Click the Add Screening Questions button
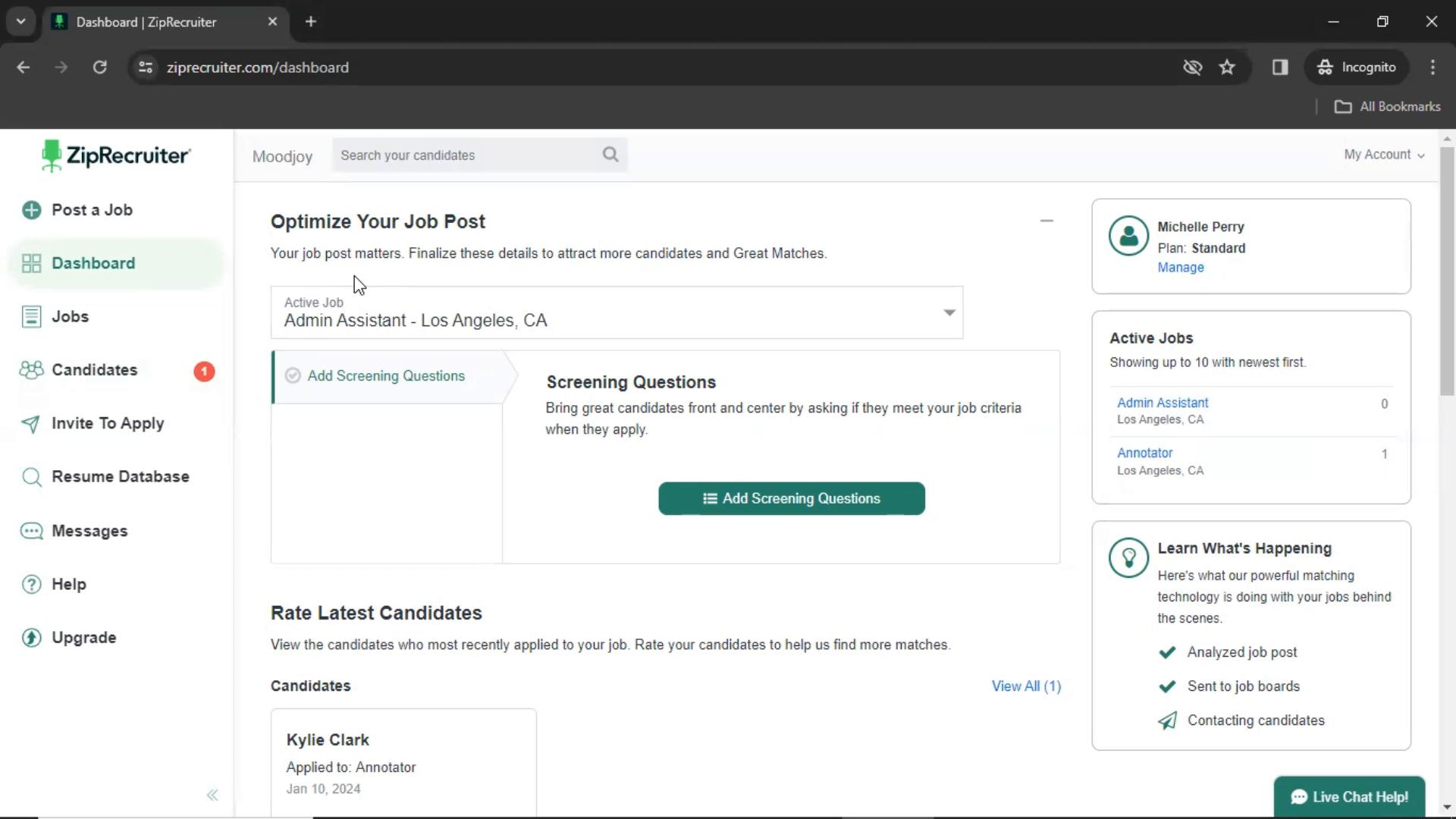1456x819 pixels. tap(790, 498)
